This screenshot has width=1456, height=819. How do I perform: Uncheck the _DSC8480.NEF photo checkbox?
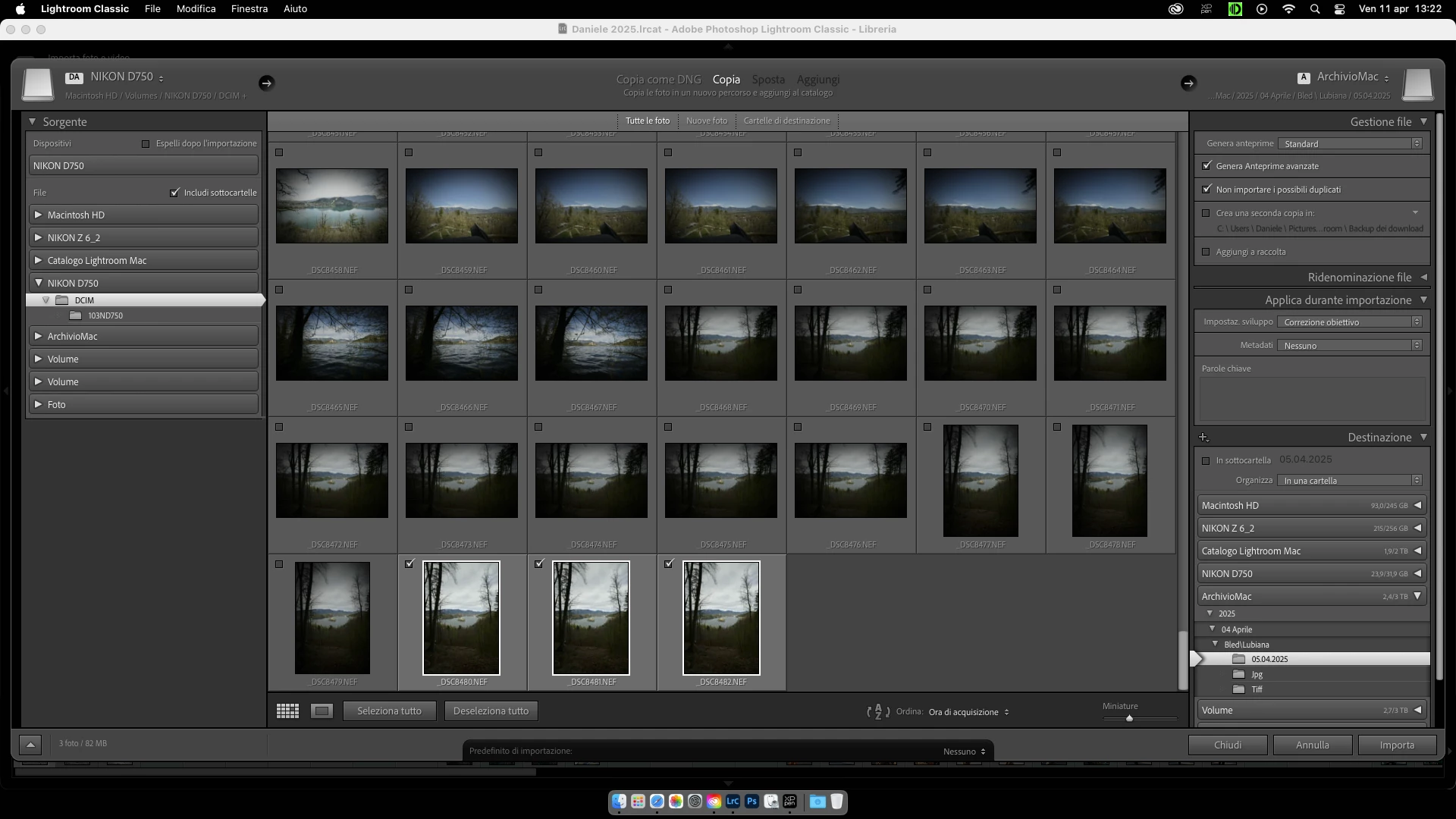pos(409,564)
